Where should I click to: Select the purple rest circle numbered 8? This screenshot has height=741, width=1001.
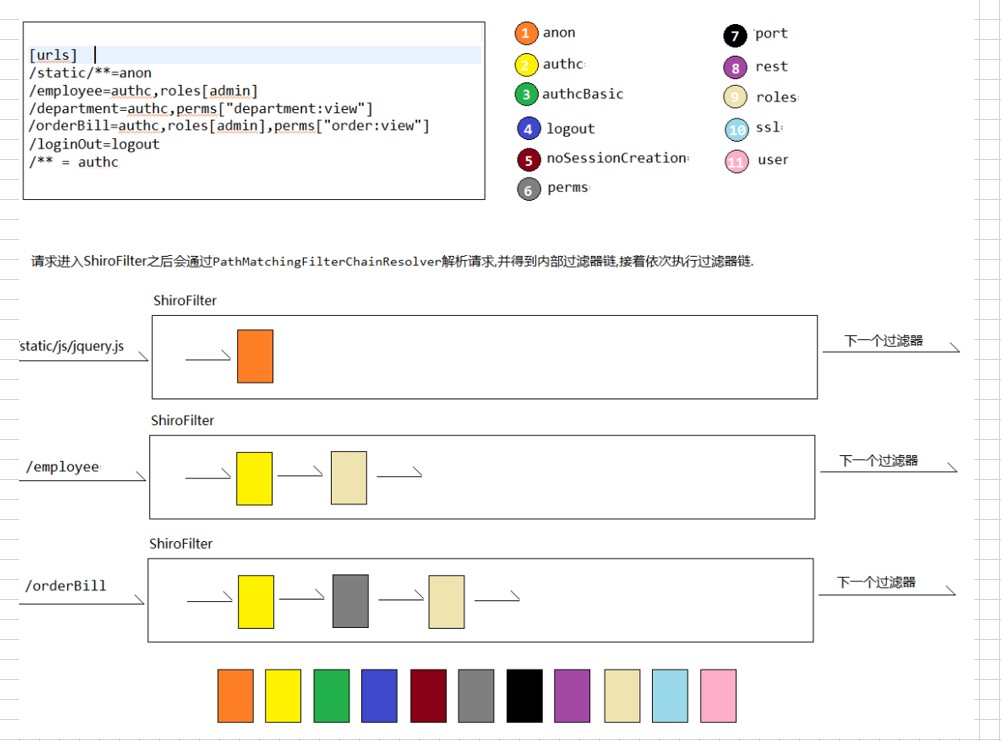click(736, 68)
